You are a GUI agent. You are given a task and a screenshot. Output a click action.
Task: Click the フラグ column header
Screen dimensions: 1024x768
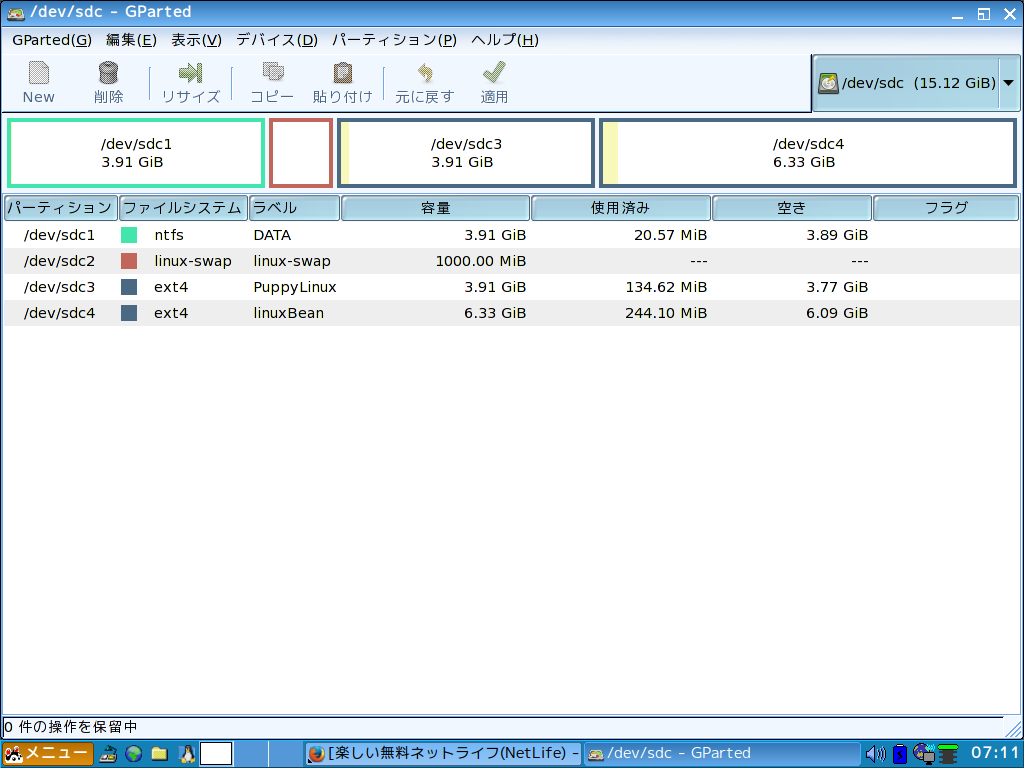click(x=946, y=208)
